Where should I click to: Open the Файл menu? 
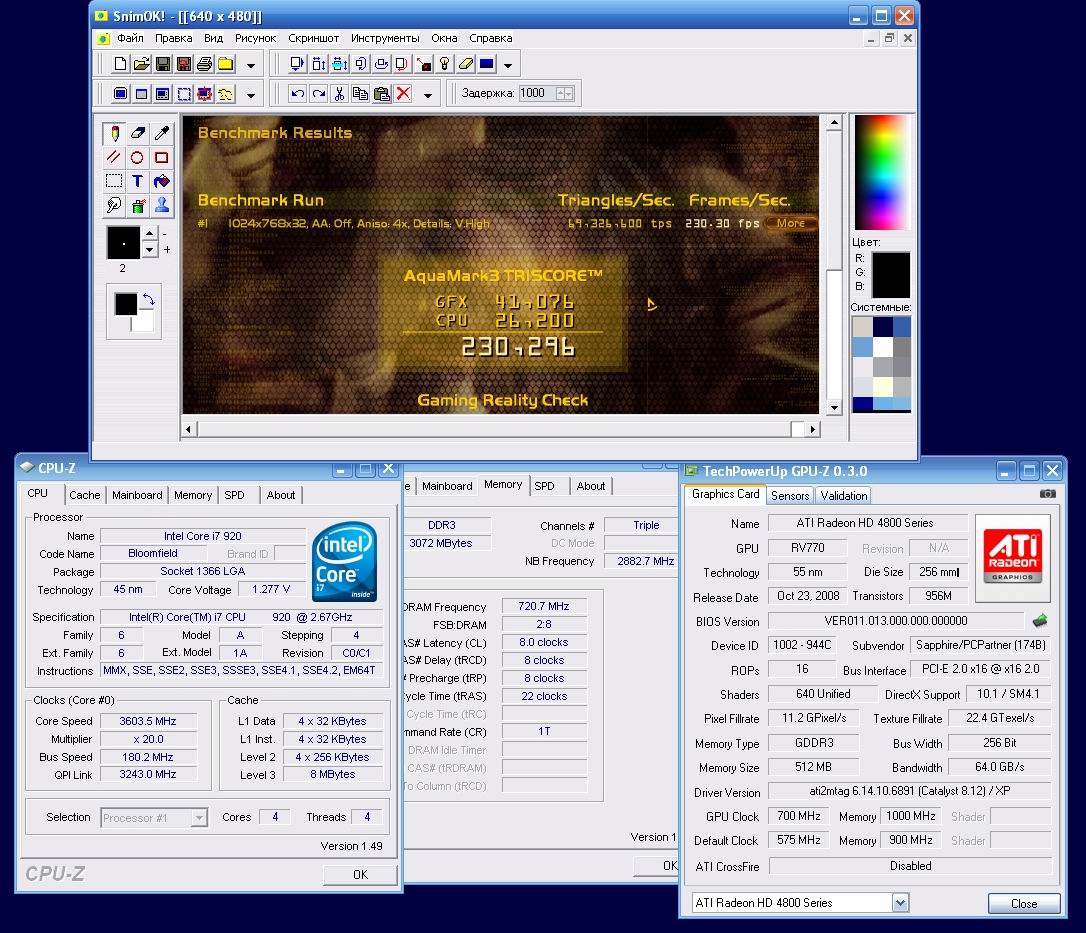click(x=130, y=38)
